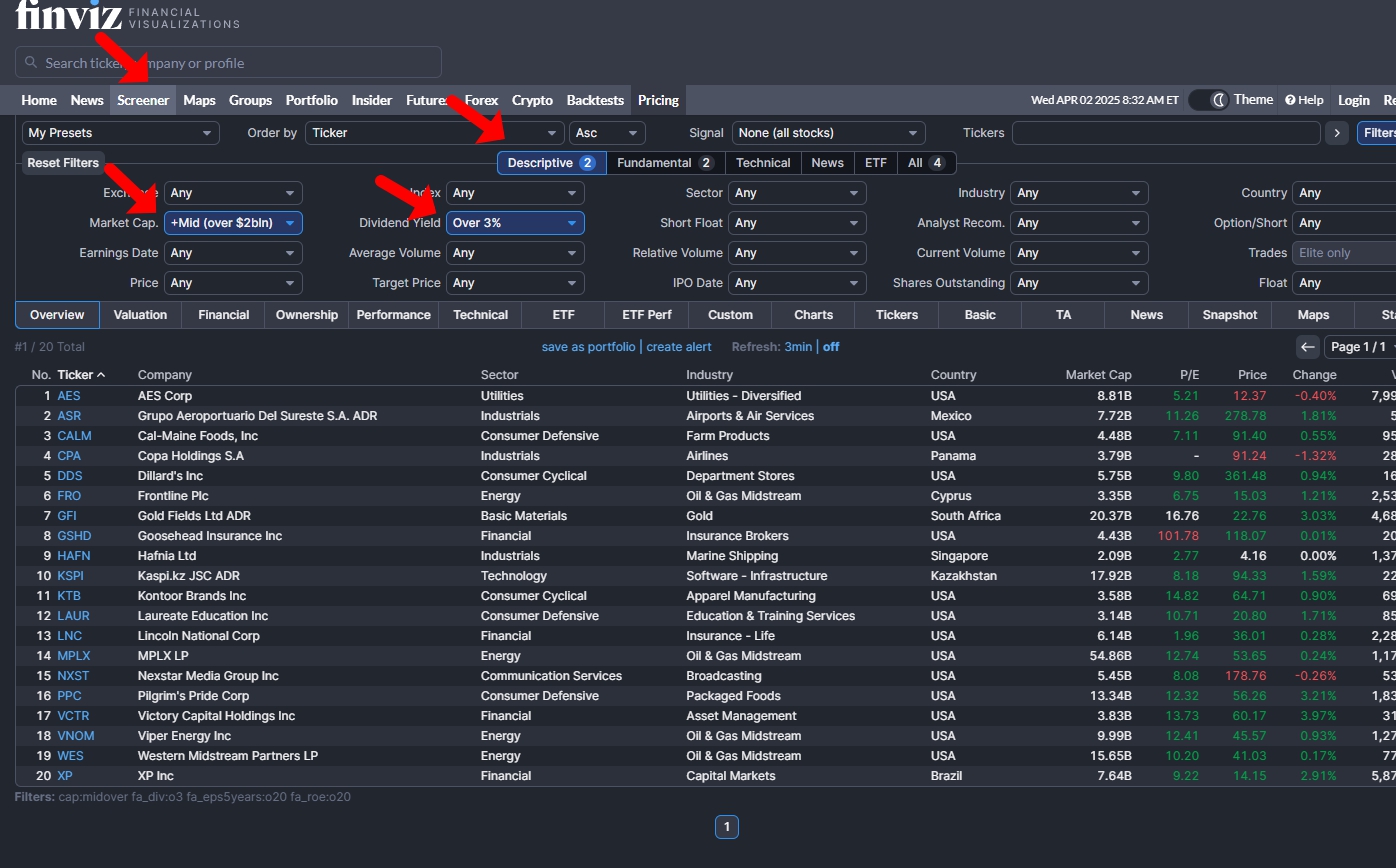
Task: Go to previous page arrow
Action: pos(1308,347)
